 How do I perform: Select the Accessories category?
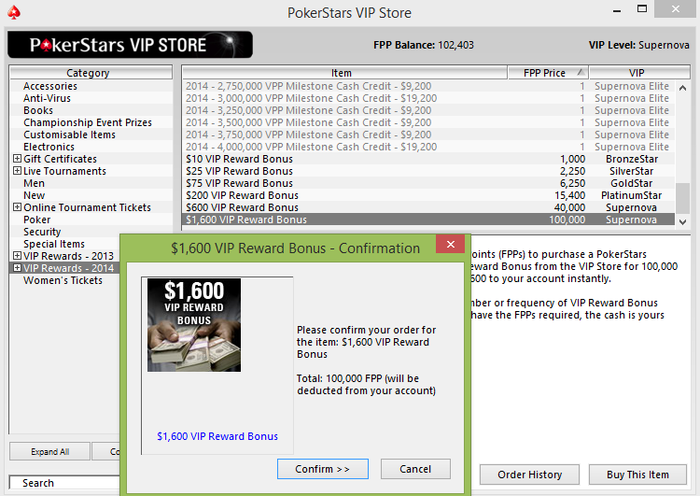pos(50,86)
